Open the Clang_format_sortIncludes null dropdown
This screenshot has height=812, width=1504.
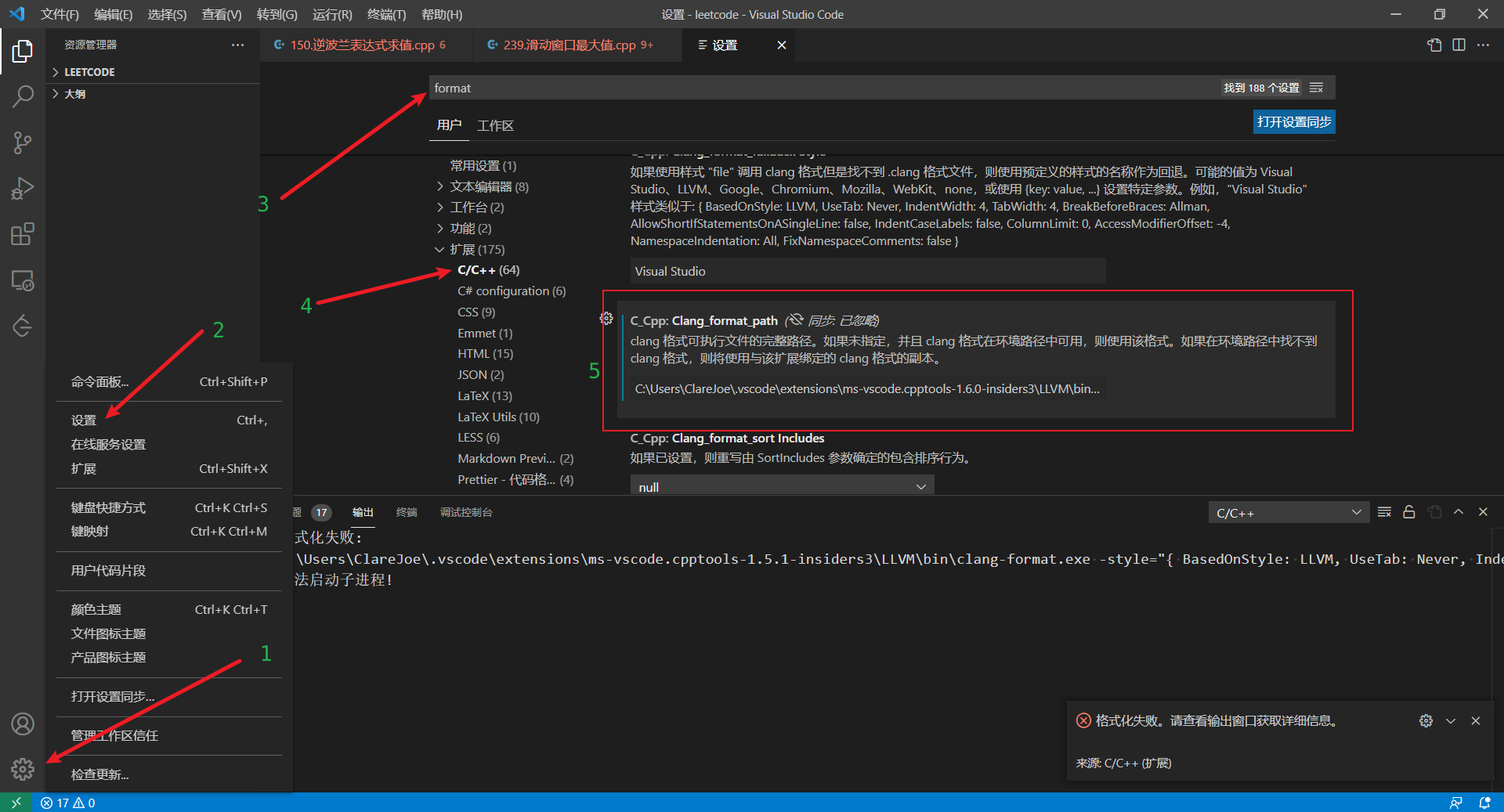tap(782, 486)
